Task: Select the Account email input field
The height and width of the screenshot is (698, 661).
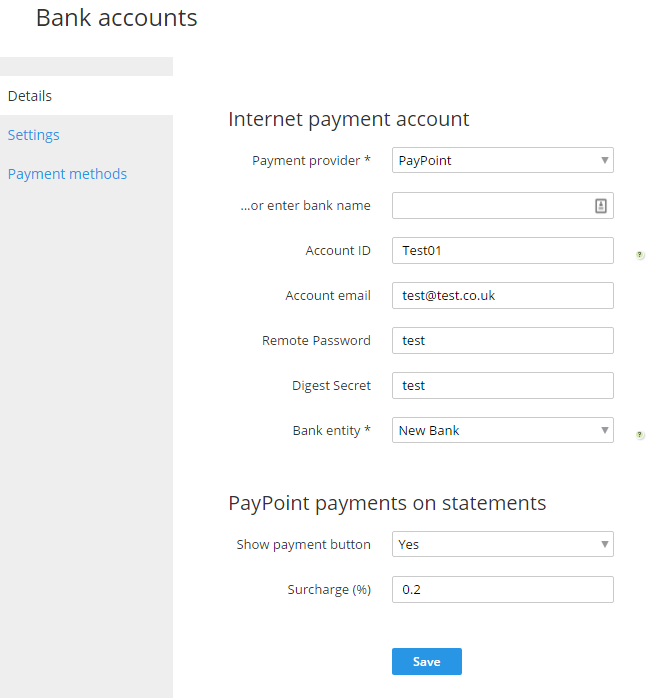Action: click(x=503, y=296)
